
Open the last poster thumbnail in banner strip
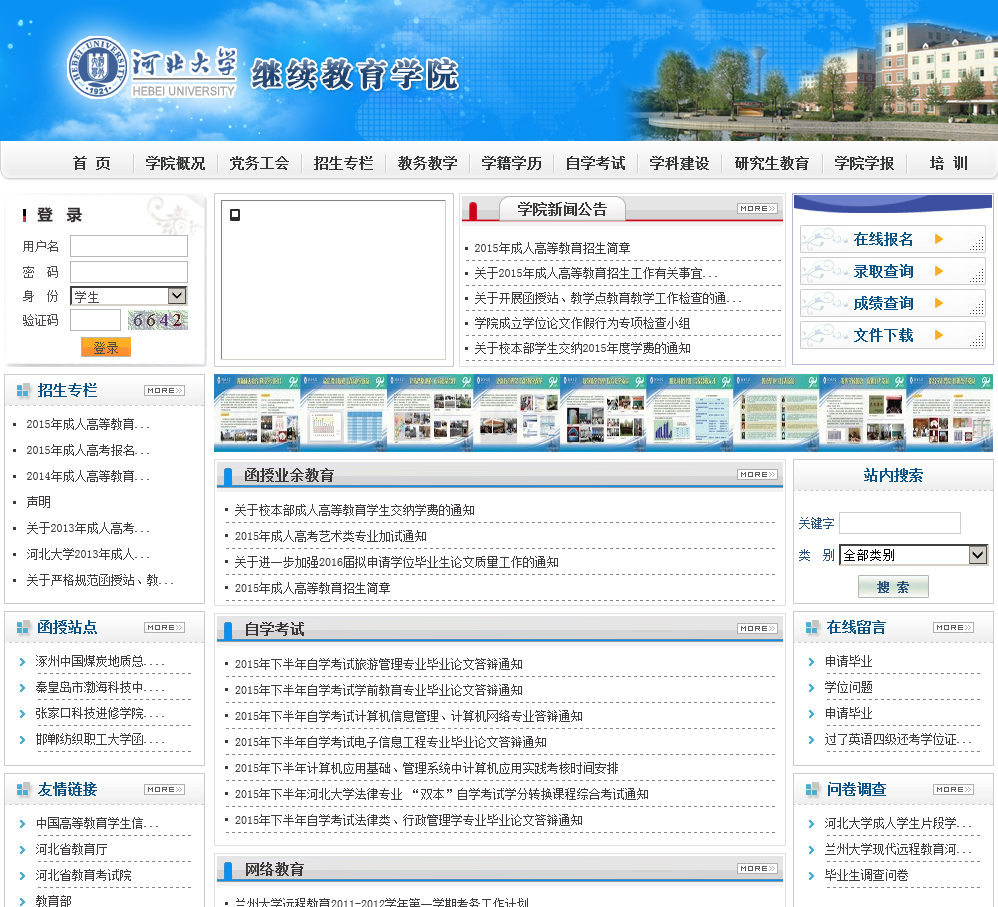point(949,413)
